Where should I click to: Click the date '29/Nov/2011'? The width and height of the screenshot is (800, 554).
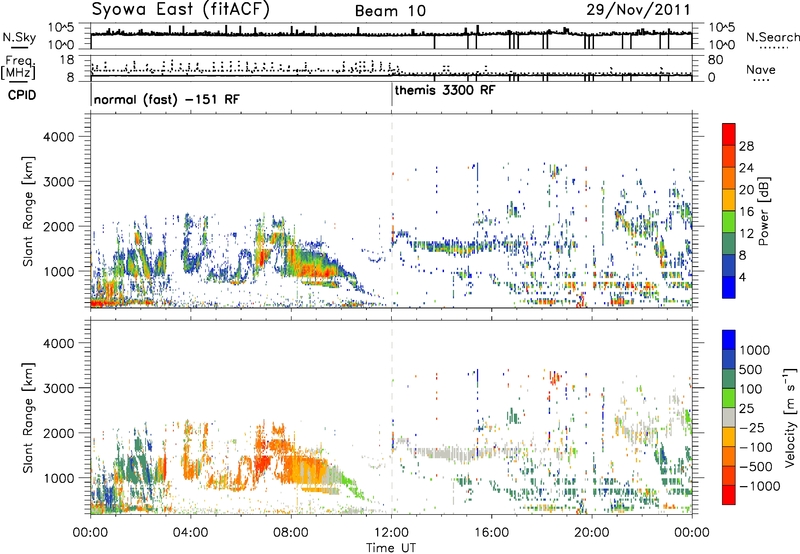tap(638, 9)
